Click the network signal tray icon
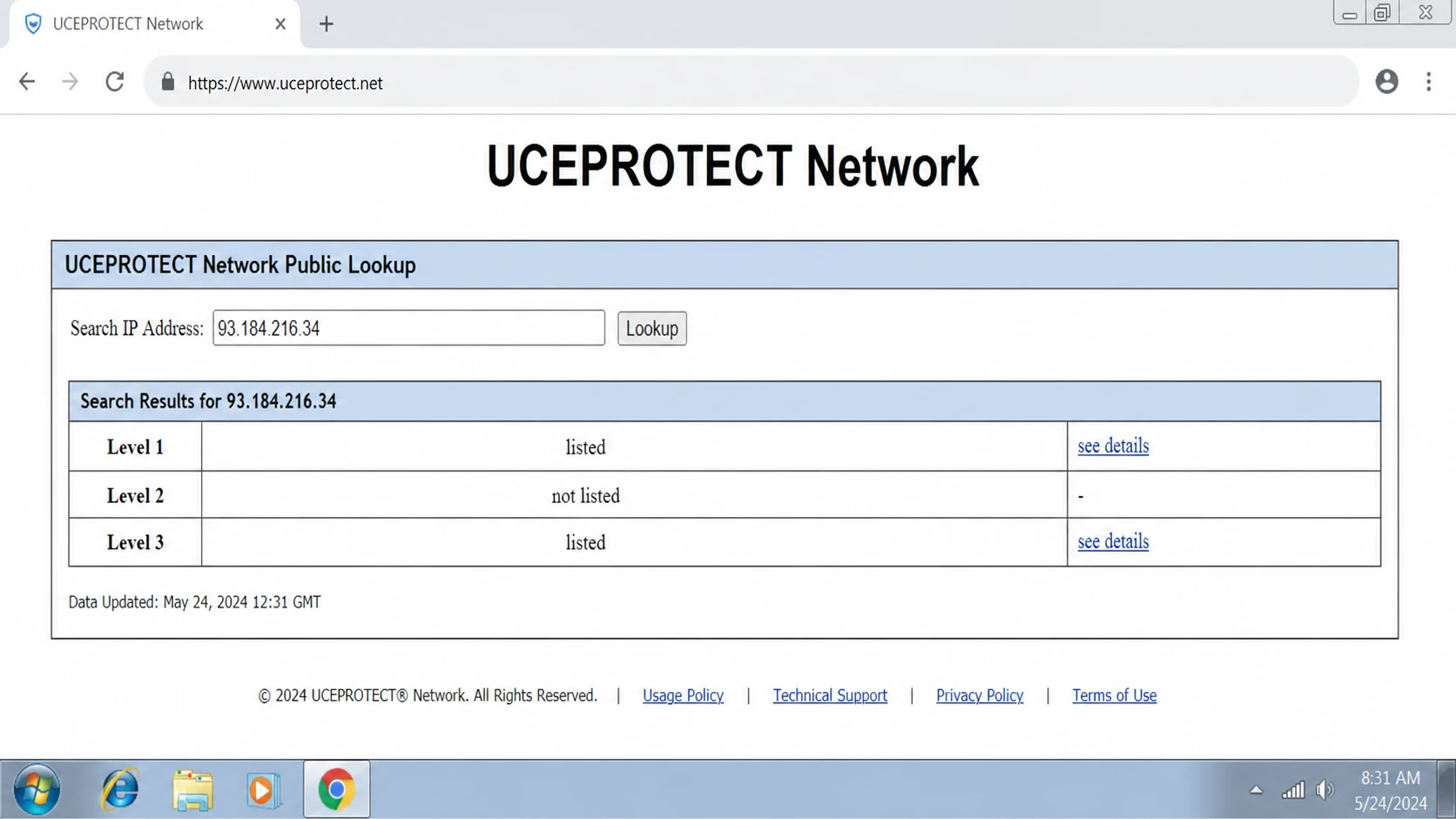Viewport: 1456px width, 819px height. point(1293,789)
